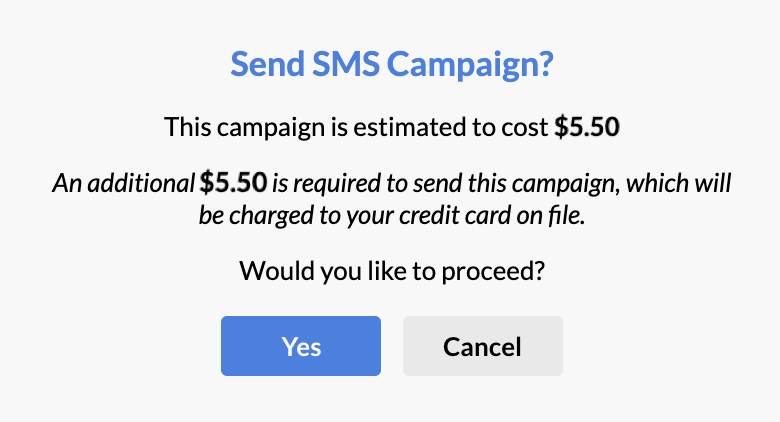Click the word 'Campaign?' in the title
This screenshot has width=780, height=422.
coord(470,66)
